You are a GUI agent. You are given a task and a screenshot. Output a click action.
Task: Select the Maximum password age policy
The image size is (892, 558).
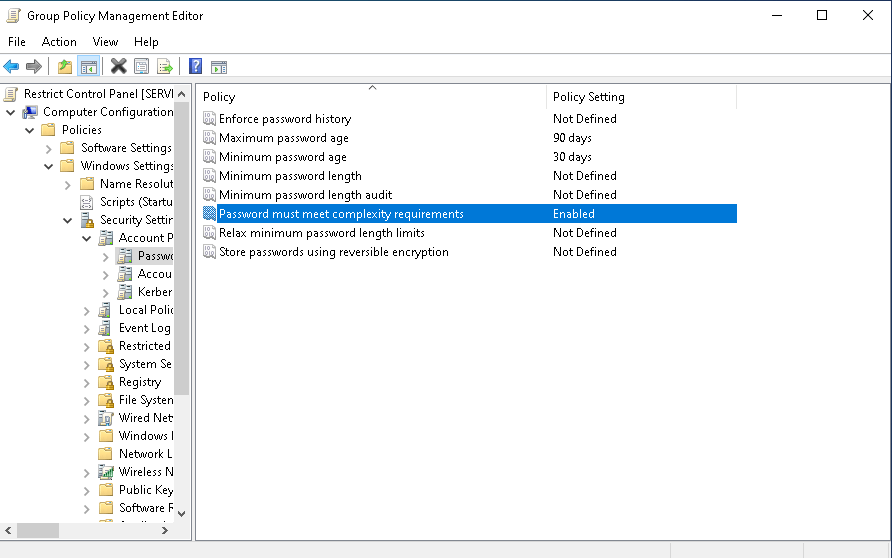(284, 138)
